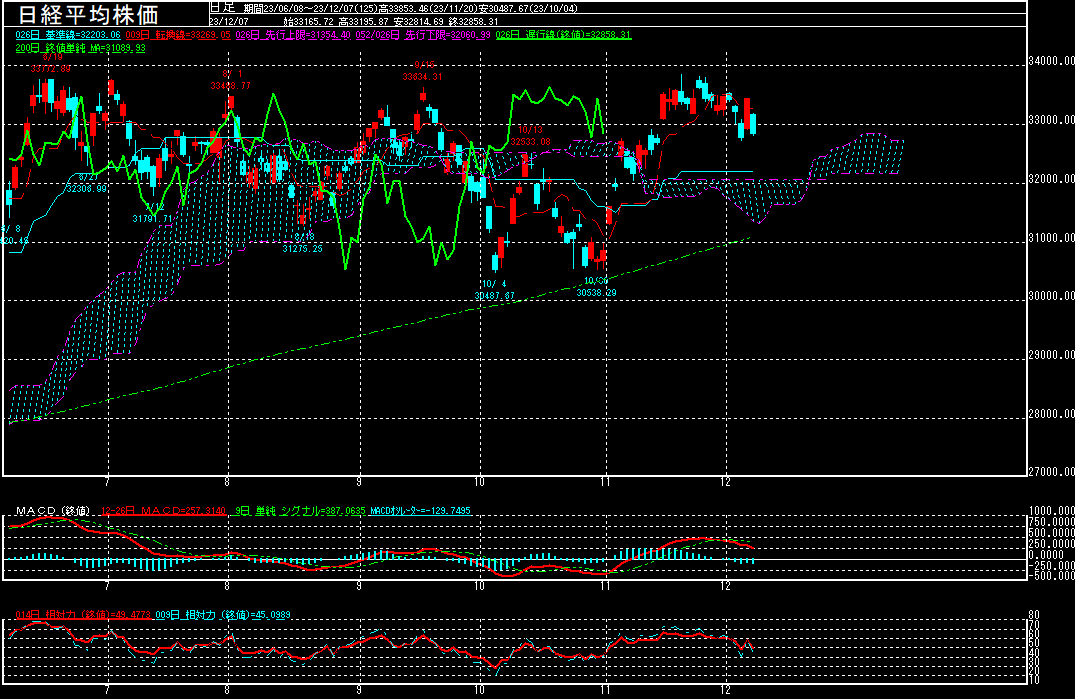
Task: Select the 12-26日 MACD=257.3140 legend
Action: tap(163, 511)
